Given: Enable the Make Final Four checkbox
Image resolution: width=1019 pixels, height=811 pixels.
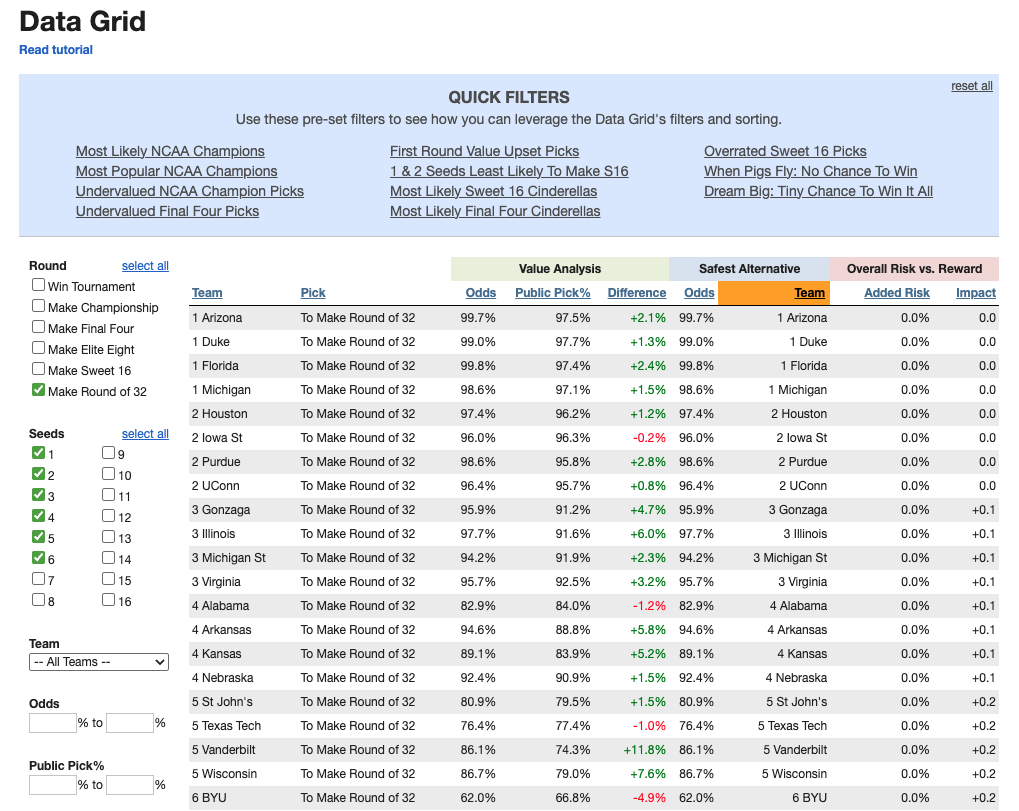Looking at the screenshot, I should click(x=39, y=328).
